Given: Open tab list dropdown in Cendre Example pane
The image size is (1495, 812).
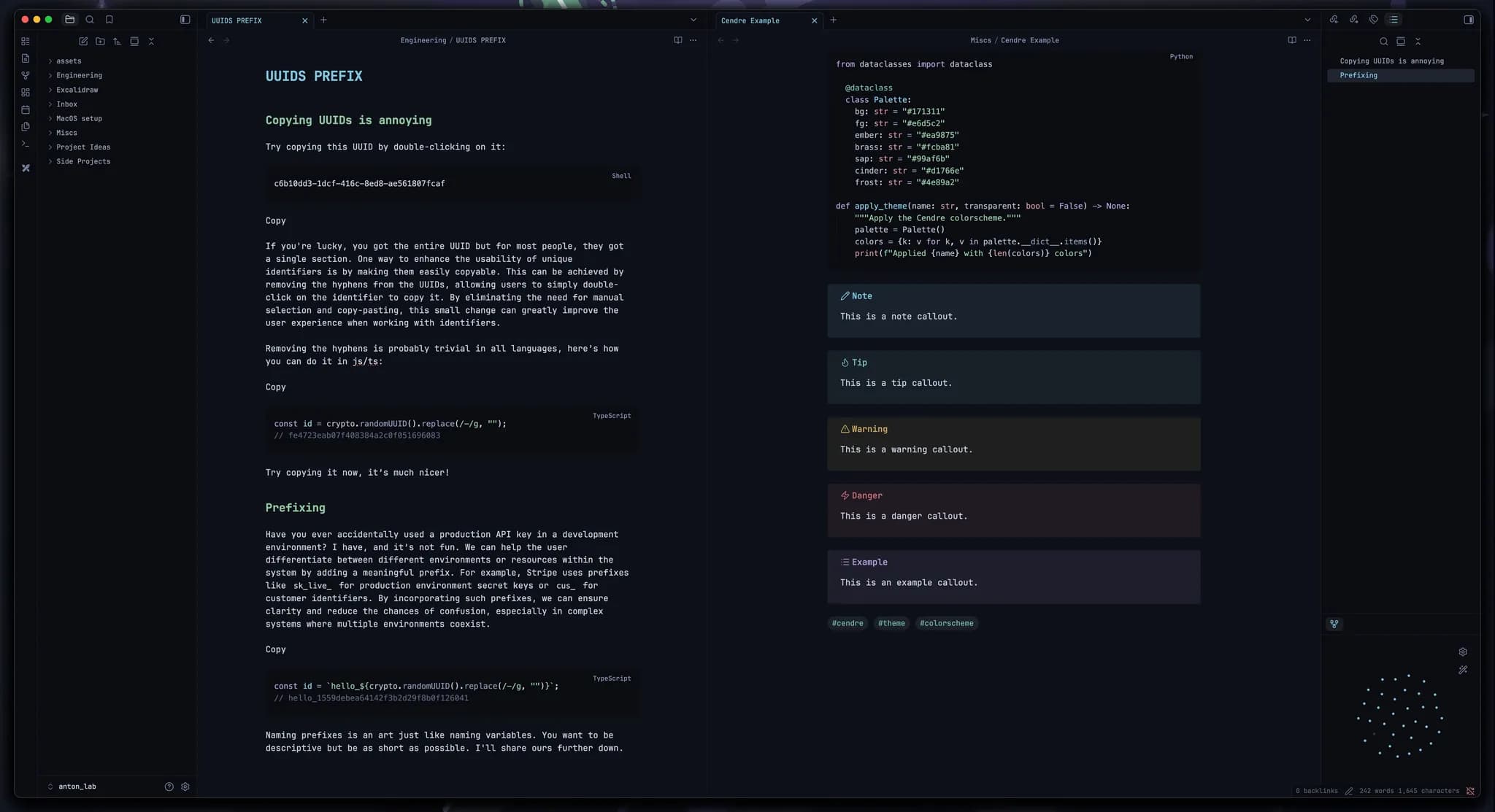Looking at the screenshot, I should [1307, 20].
